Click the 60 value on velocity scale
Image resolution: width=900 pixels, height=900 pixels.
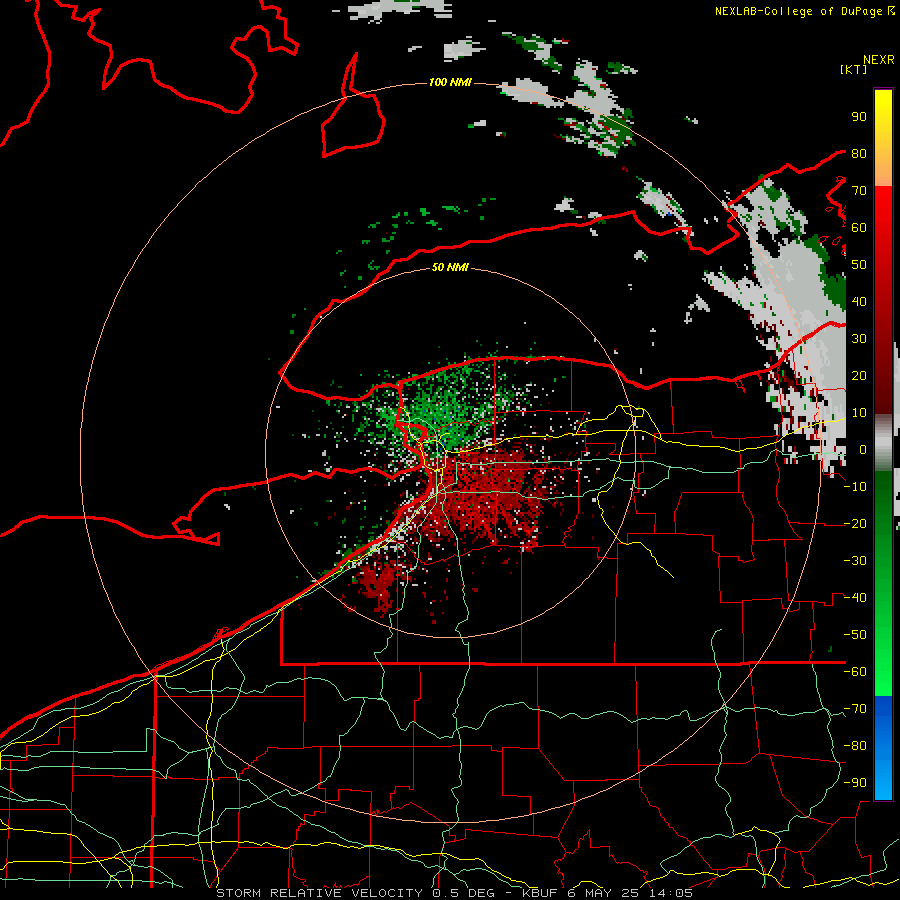(859, 228)
